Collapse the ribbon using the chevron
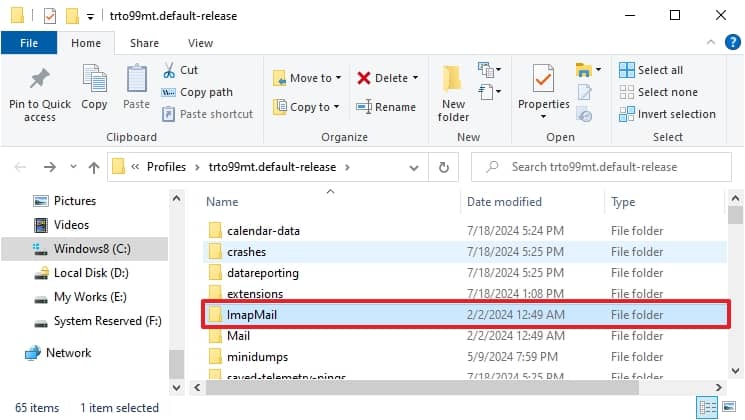The height and width of the screenshot is (420, 745). pyautogui.click(x=711, y=42)
